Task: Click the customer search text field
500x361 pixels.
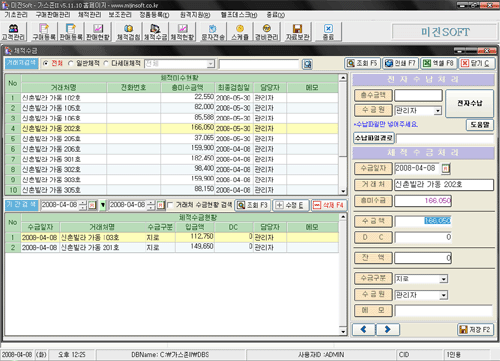Action: [259, 64]
